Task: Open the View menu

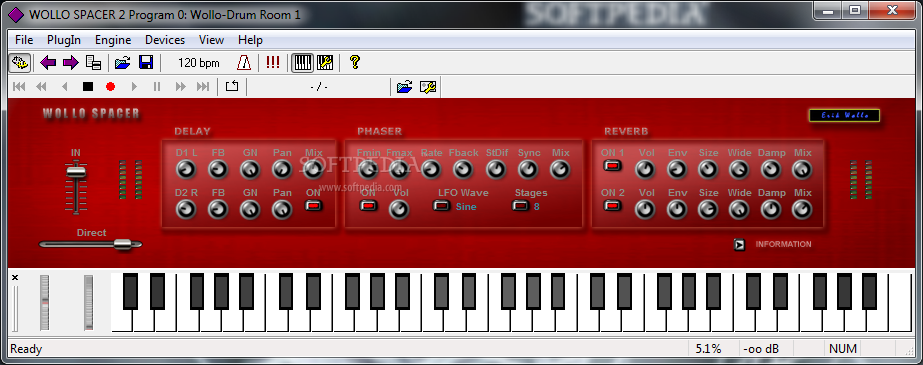Action: [211, 40]
